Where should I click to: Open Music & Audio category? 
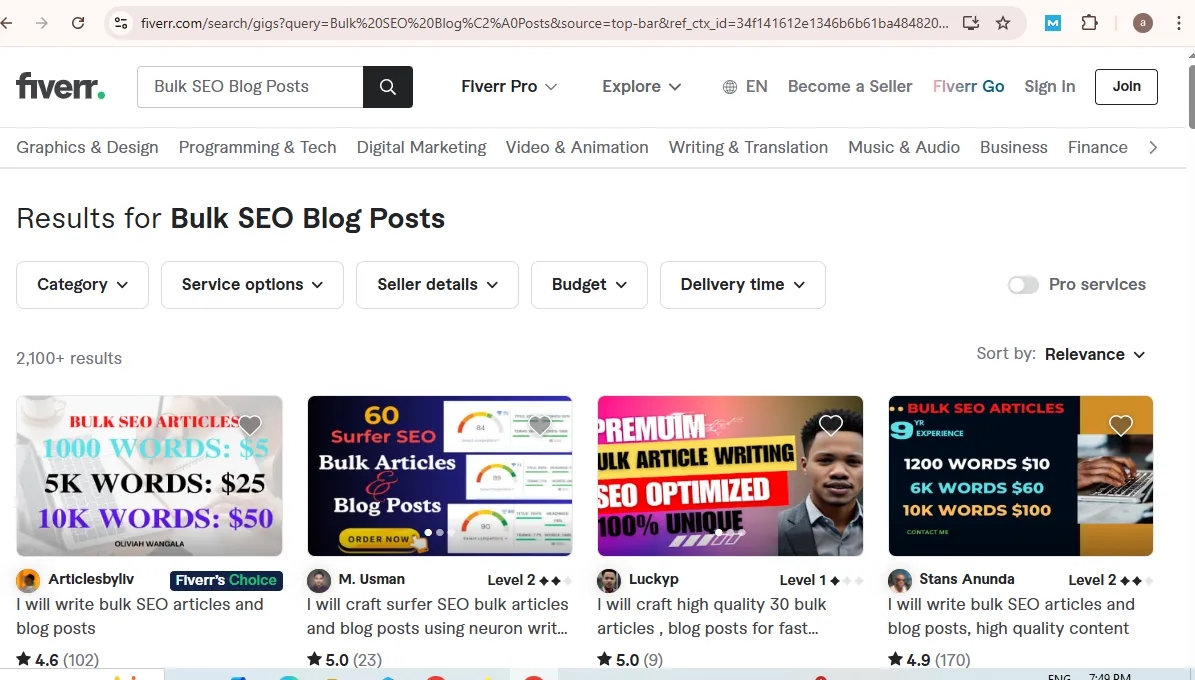pyautogui.click(x=904, y=147)
